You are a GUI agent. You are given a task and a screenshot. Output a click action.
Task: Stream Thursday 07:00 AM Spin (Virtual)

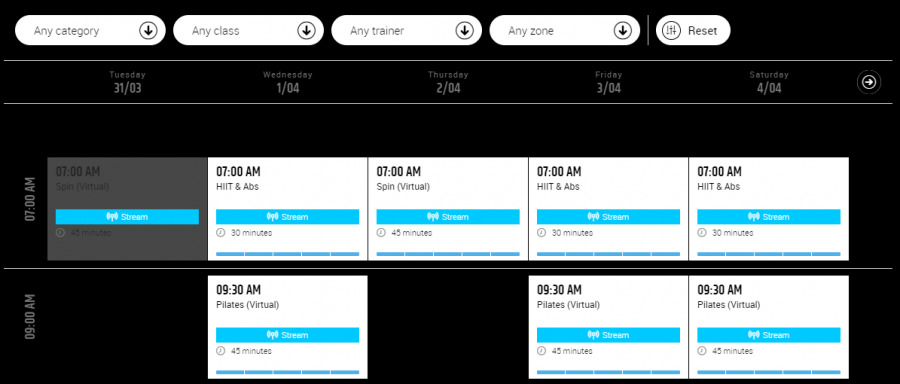tap(448, 216)
